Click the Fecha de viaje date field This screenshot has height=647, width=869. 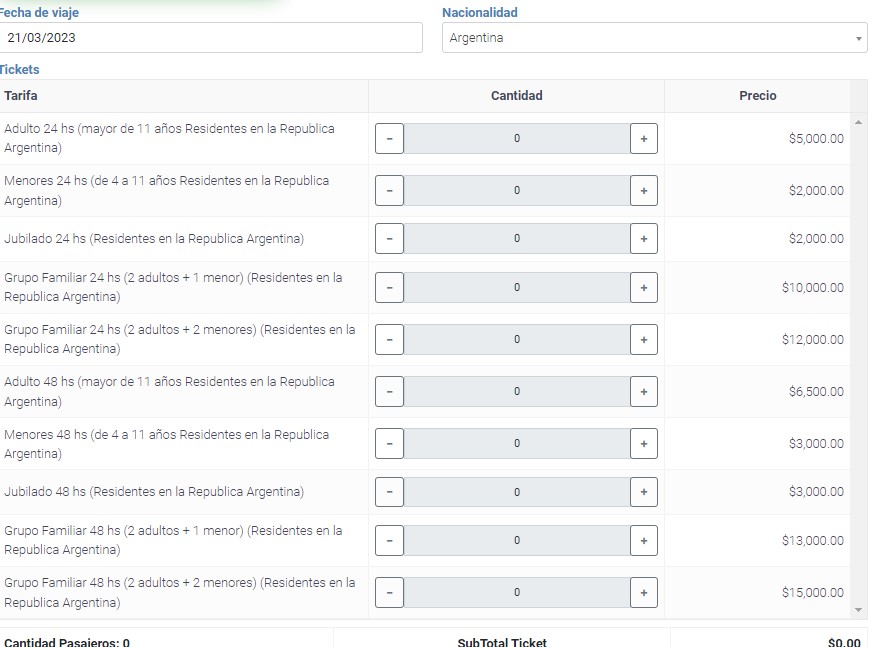pos(210,38)
